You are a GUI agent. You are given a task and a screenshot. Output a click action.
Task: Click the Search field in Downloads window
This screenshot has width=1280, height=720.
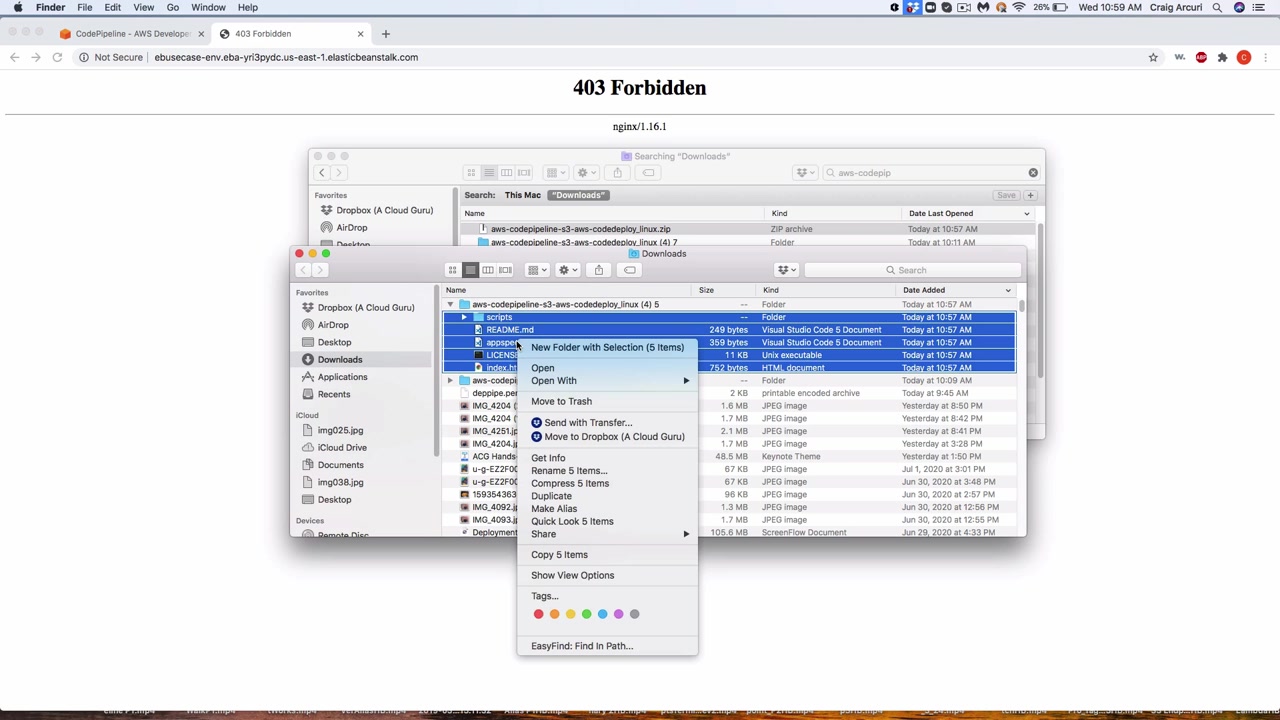[914, 270]
